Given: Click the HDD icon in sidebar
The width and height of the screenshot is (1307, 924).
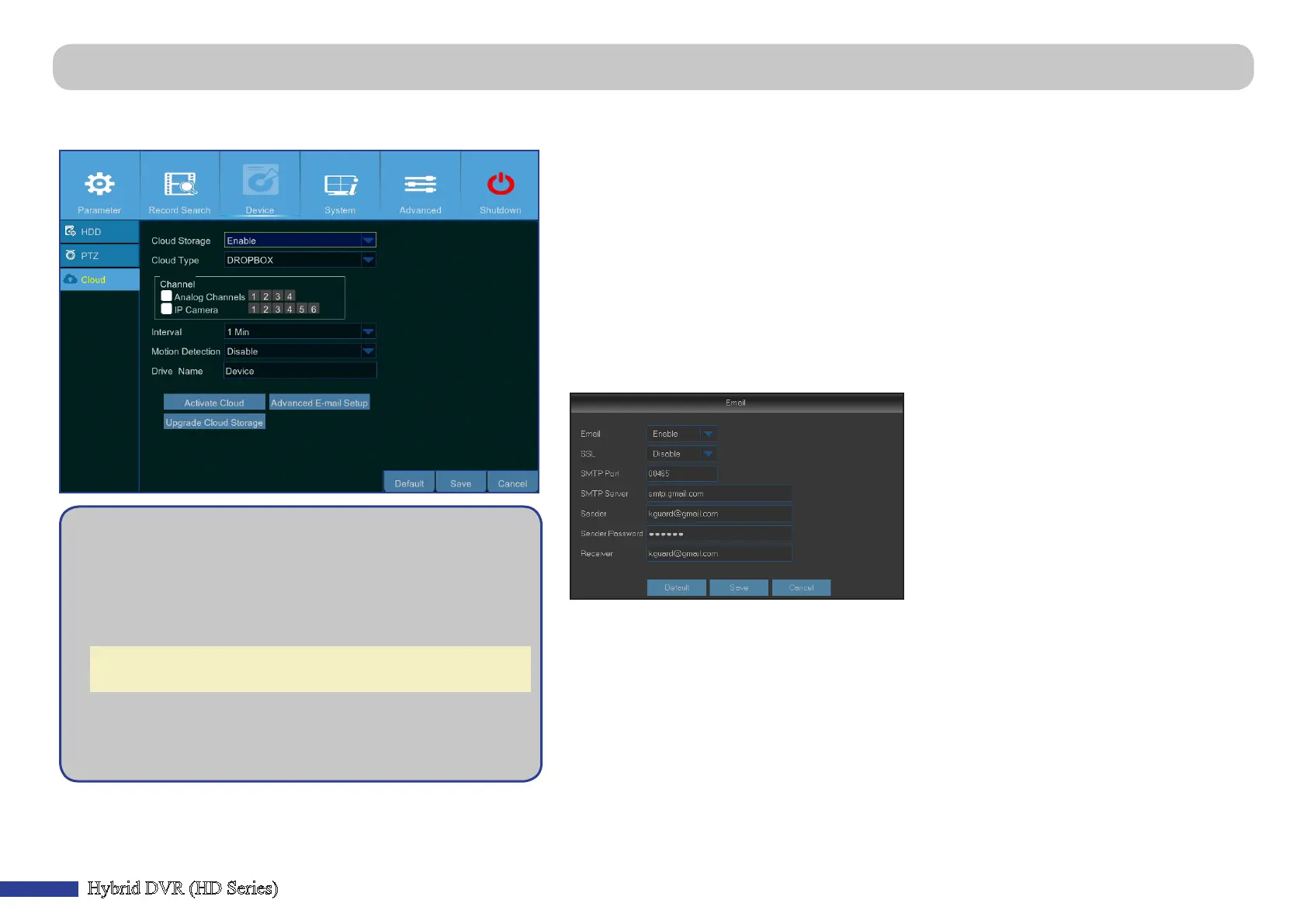Looking at the screenshot, I should [x=71, y=231].
